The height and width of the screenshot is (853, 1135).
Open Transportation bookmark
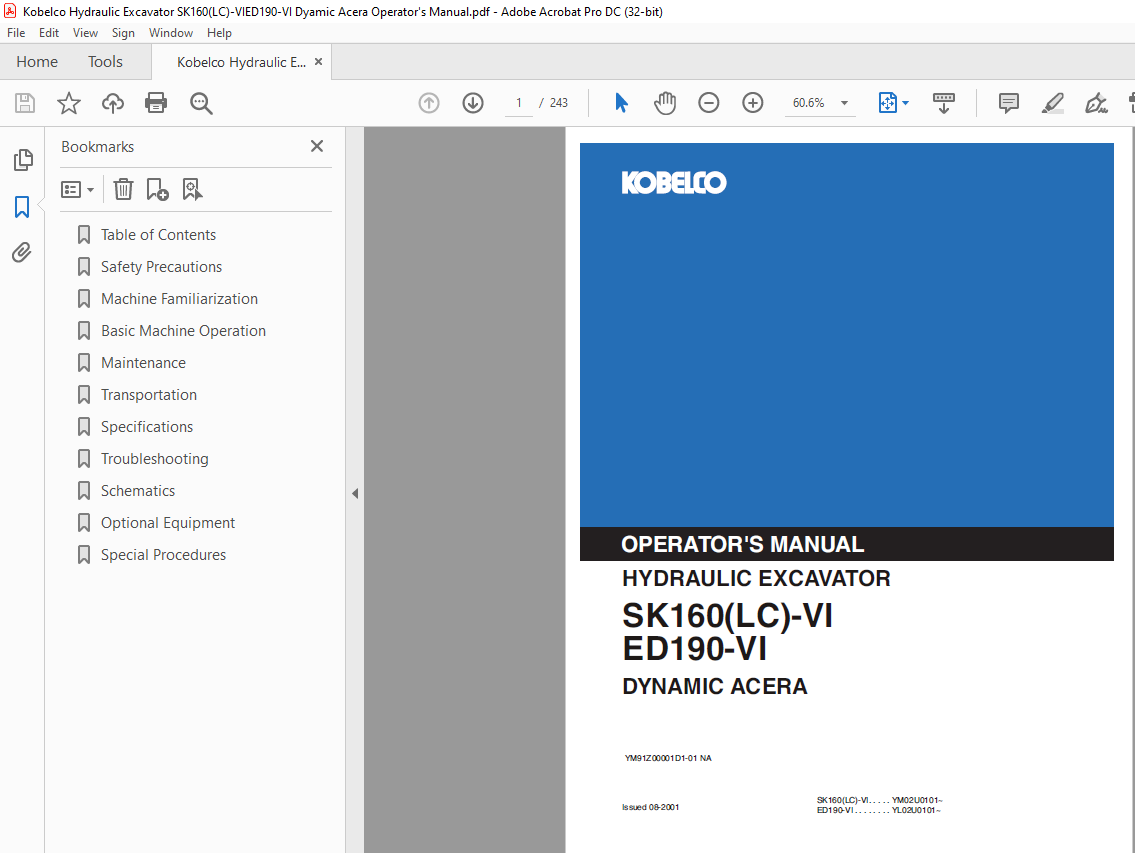click(148, 395)
